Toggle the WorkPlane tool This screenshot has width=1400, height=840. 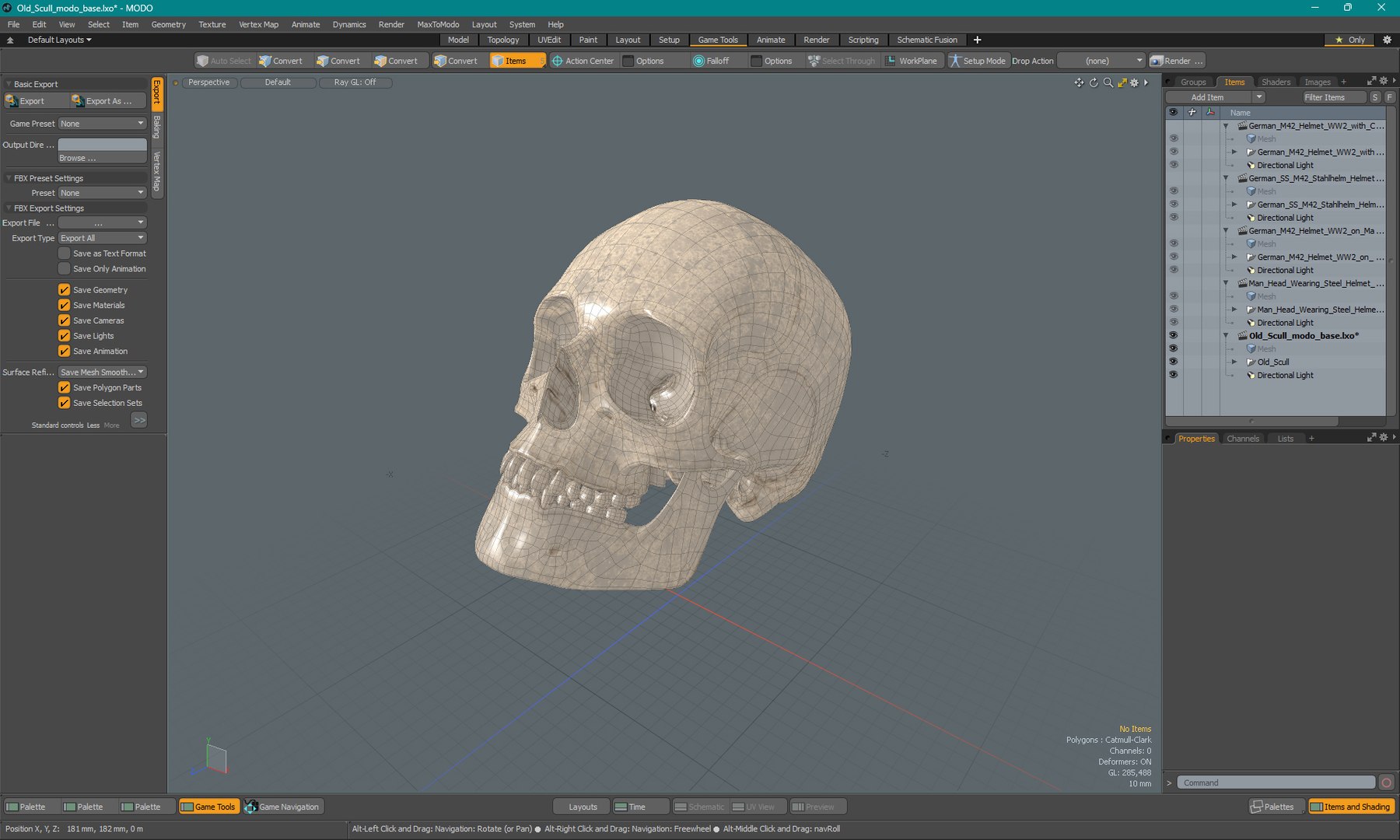[912, 61]
